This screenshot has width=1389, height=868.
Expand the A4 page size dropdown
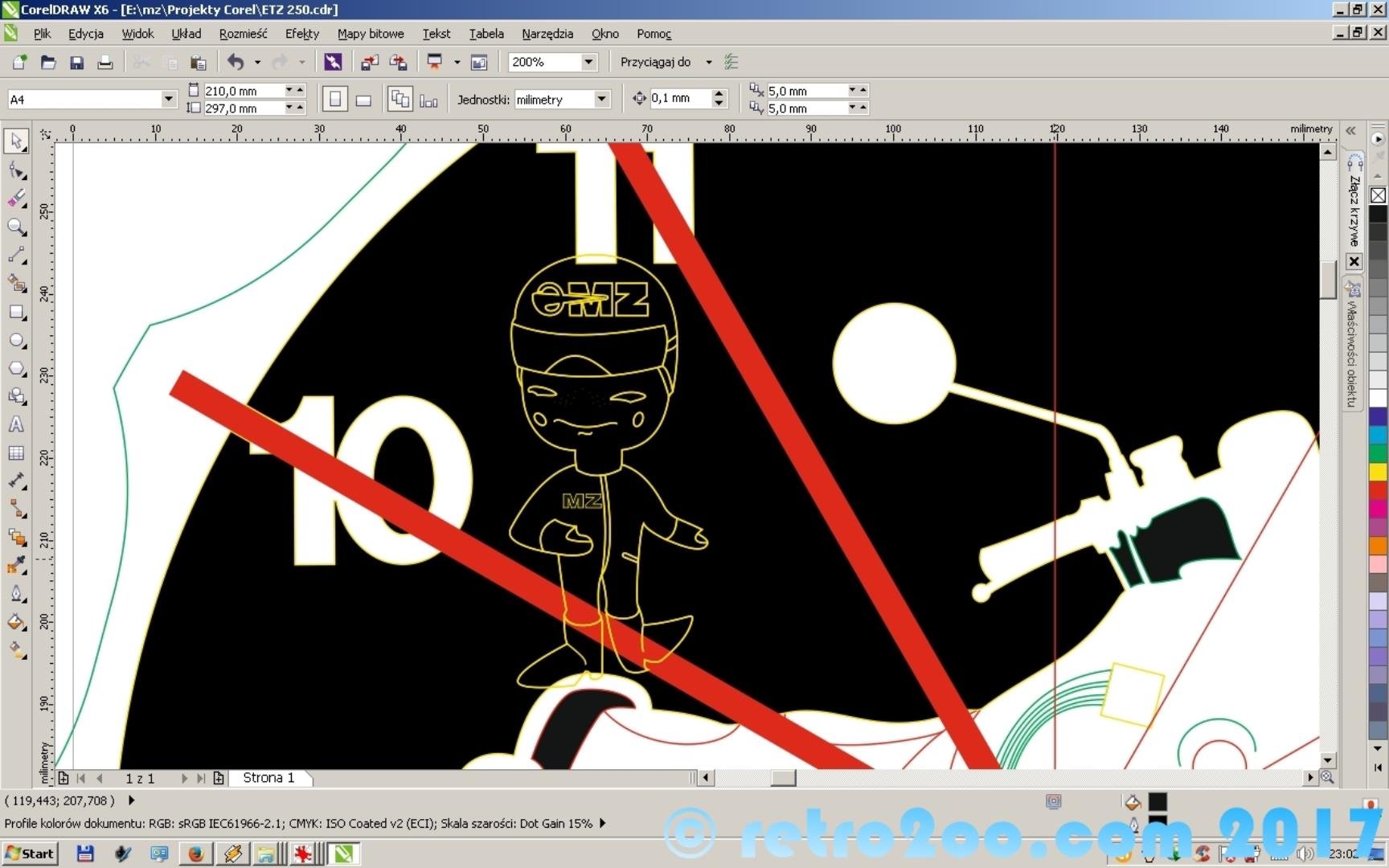tap(168, 99)
